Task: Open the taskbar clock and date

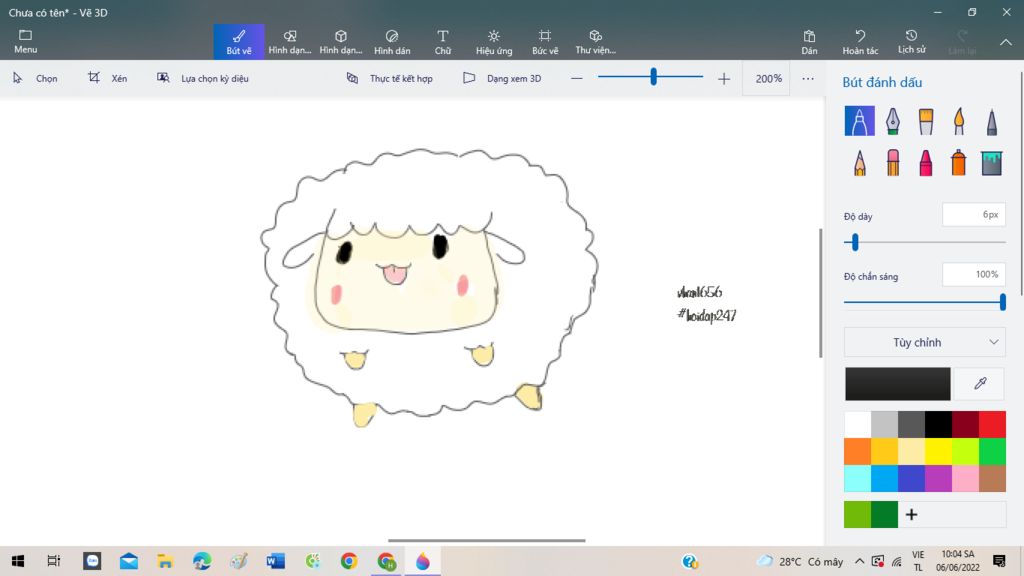Action: tap(958, 561)
